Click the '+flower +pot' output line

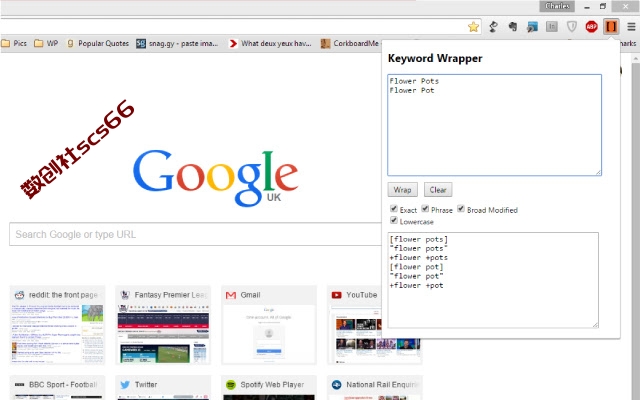[416, 285]
